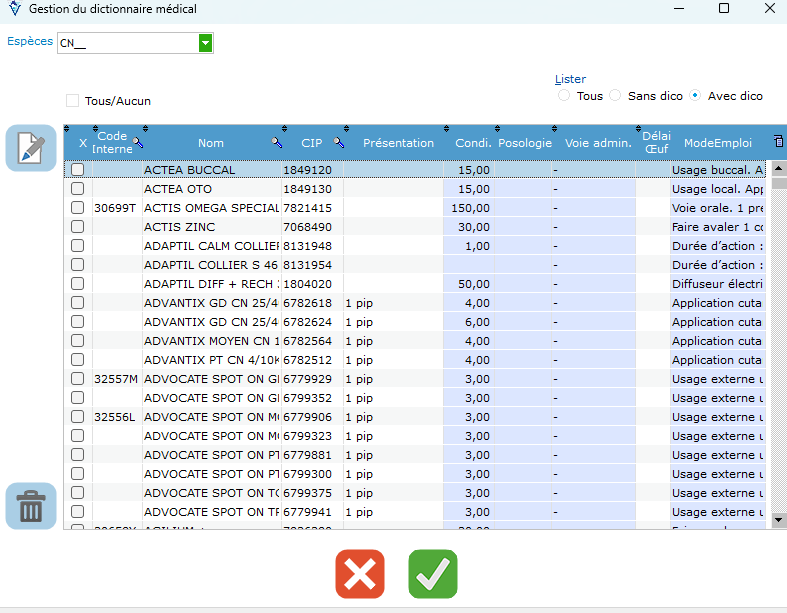Viewport: 787px width, 613px height.
Task: Click the green checkmark validate button
Action: [433, 574]
